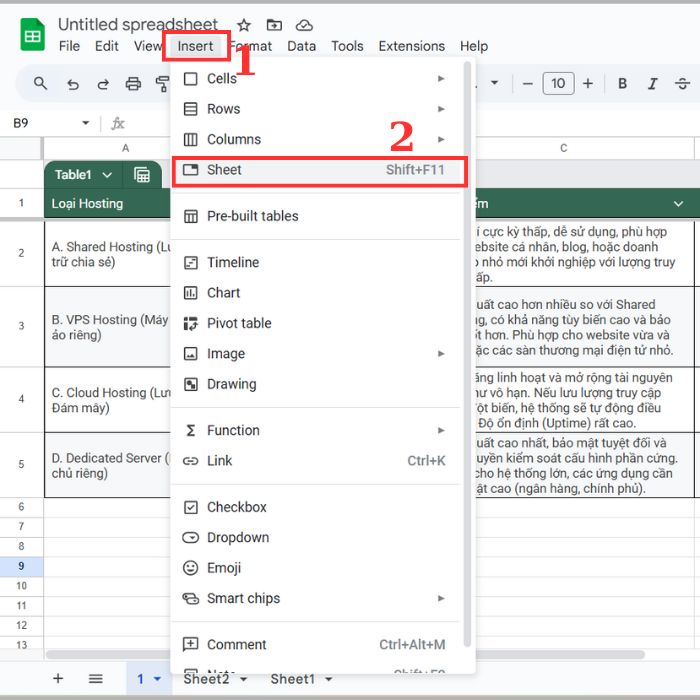This screenshot has width=700, height=700.
Task: Increase the font size
Action: [x=588, y=83]
